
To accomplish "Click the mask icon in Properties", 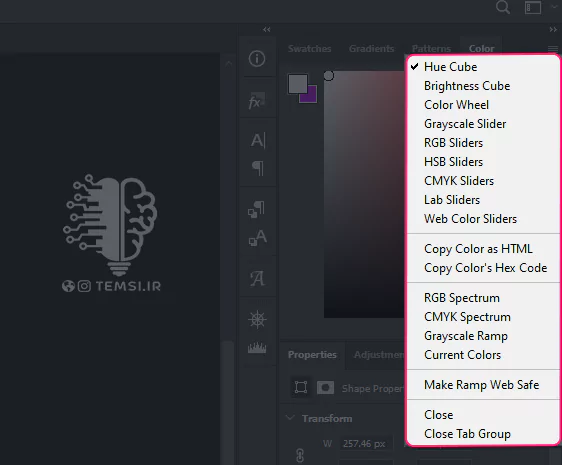I will [x=325, y=388].
